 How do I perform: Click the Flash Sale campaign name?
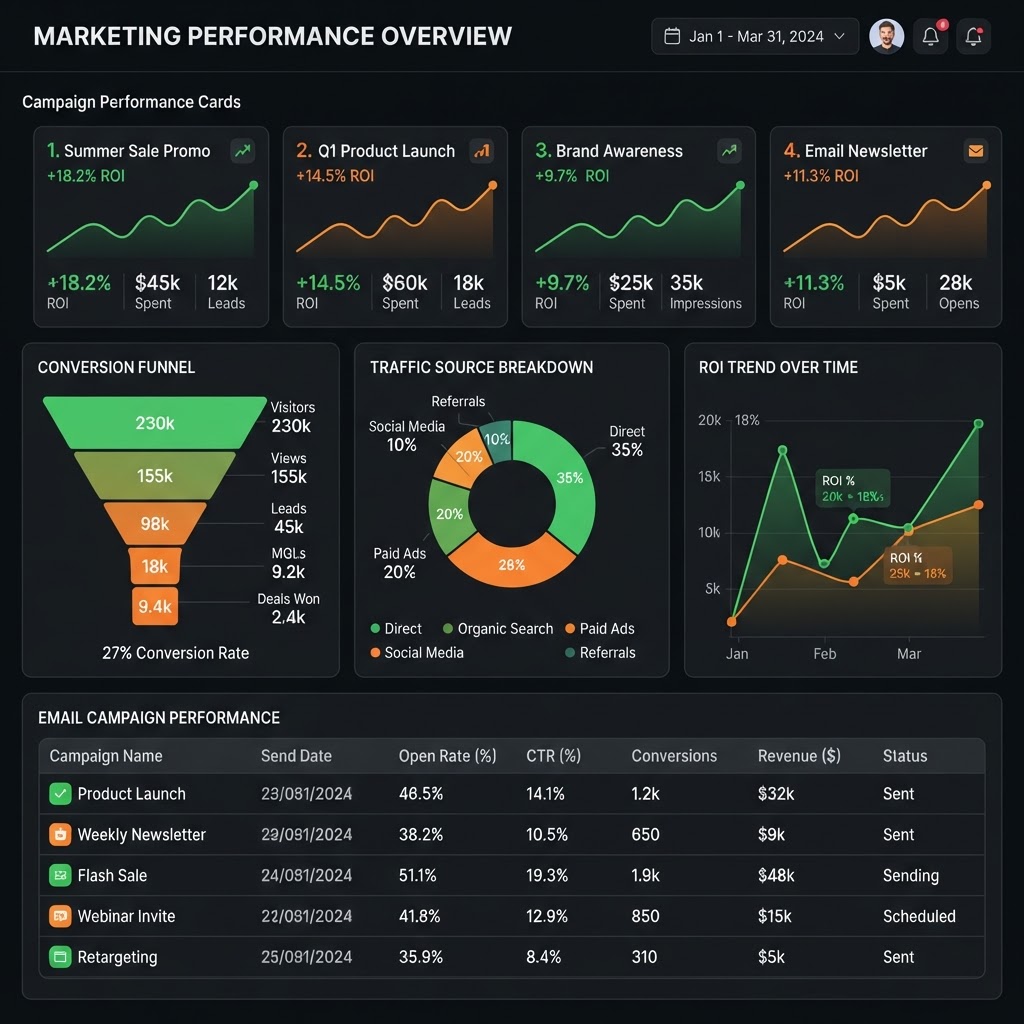(x=112, y=875)
